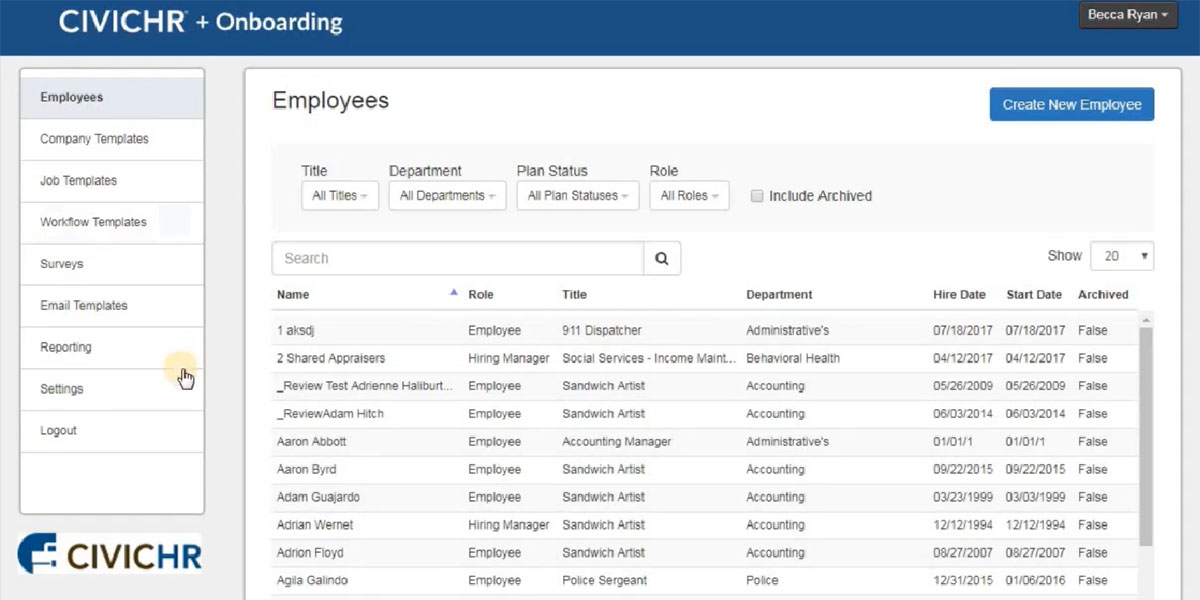Change the Show entries count dropdown

(x=1121, y=256)
